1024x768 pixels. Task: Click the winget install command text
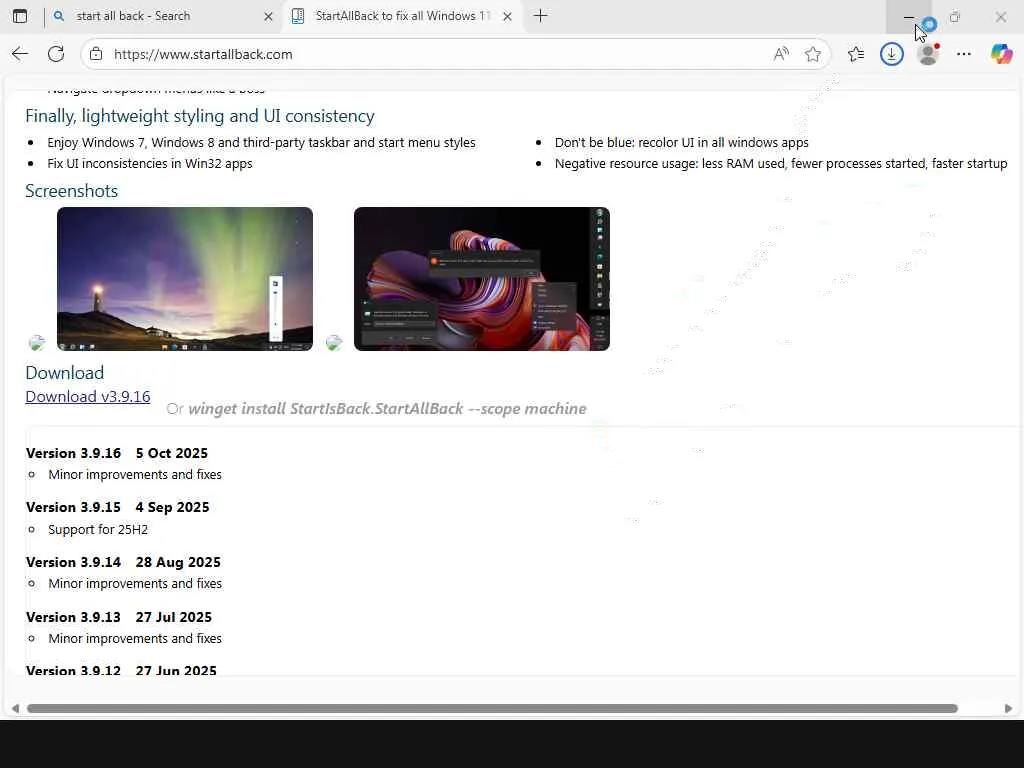click(387, 409)
